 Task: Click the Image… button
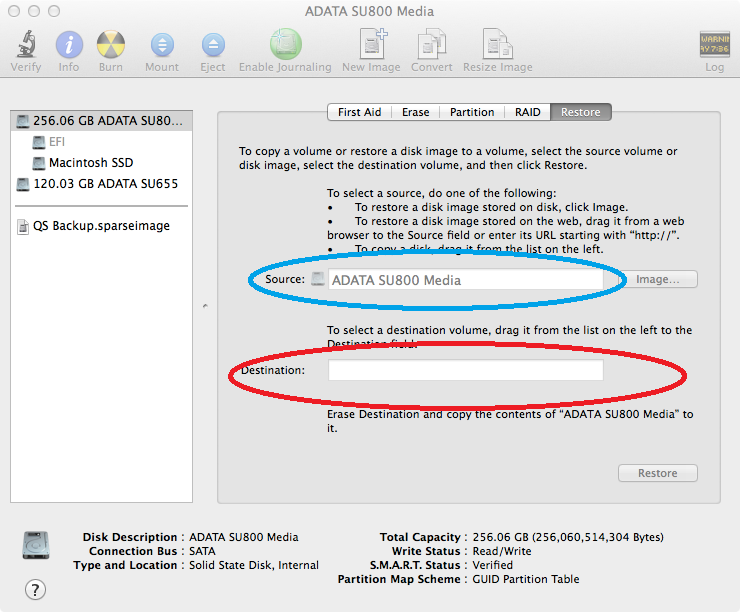tap(658, 279)
